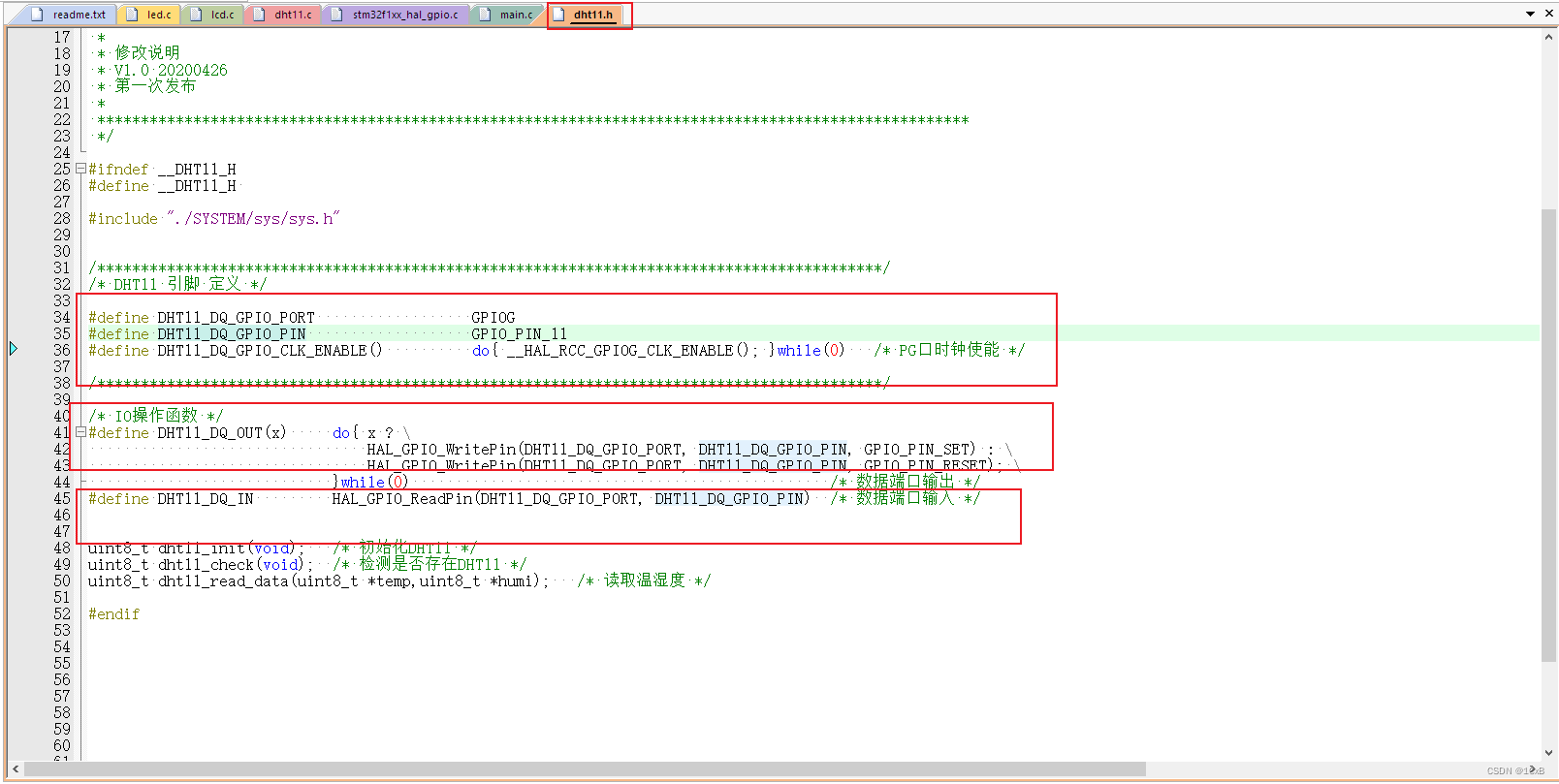Image resolution: width=1559 pixels, height=784 pixels.
Task: Click the dht11.h tab file icon
Action: pos(558,15)
